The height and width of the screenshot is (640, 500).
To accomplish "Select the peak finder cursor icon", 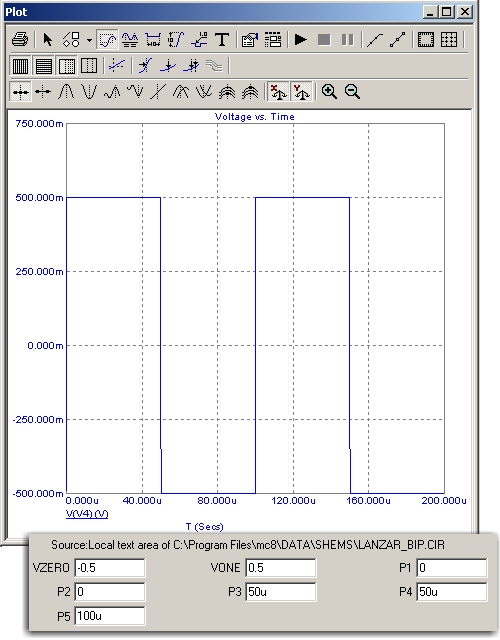I will [66, 91].
